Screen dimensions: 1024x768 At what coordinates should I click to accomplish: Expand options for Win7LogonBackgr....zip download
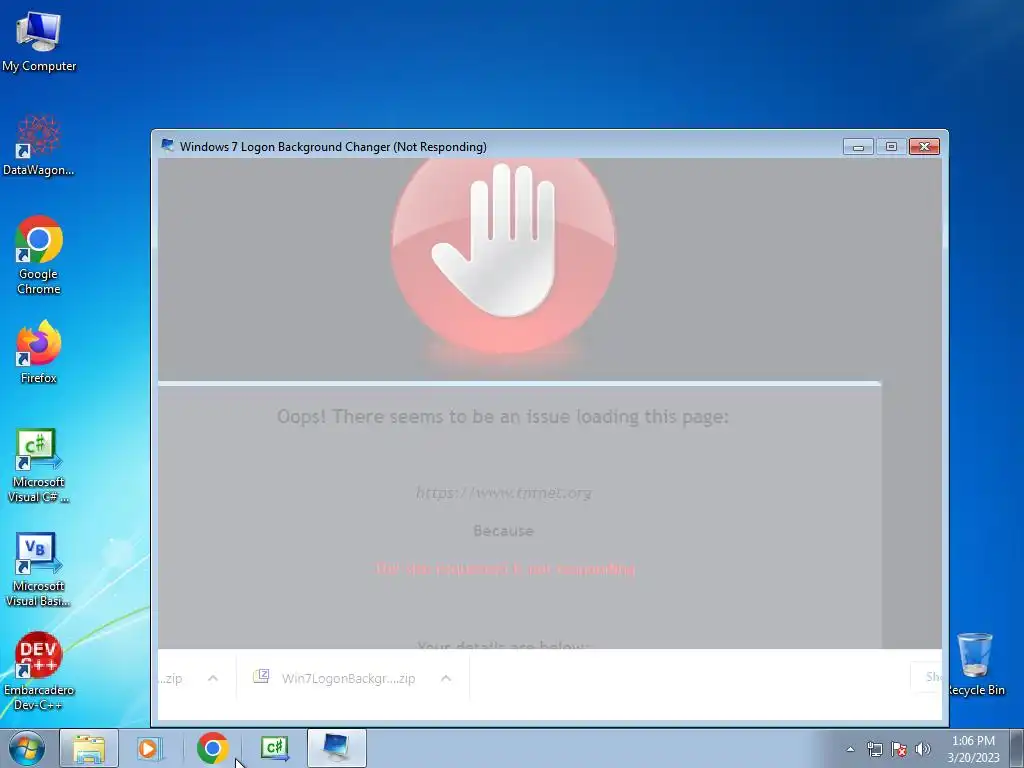pos(446,679)
